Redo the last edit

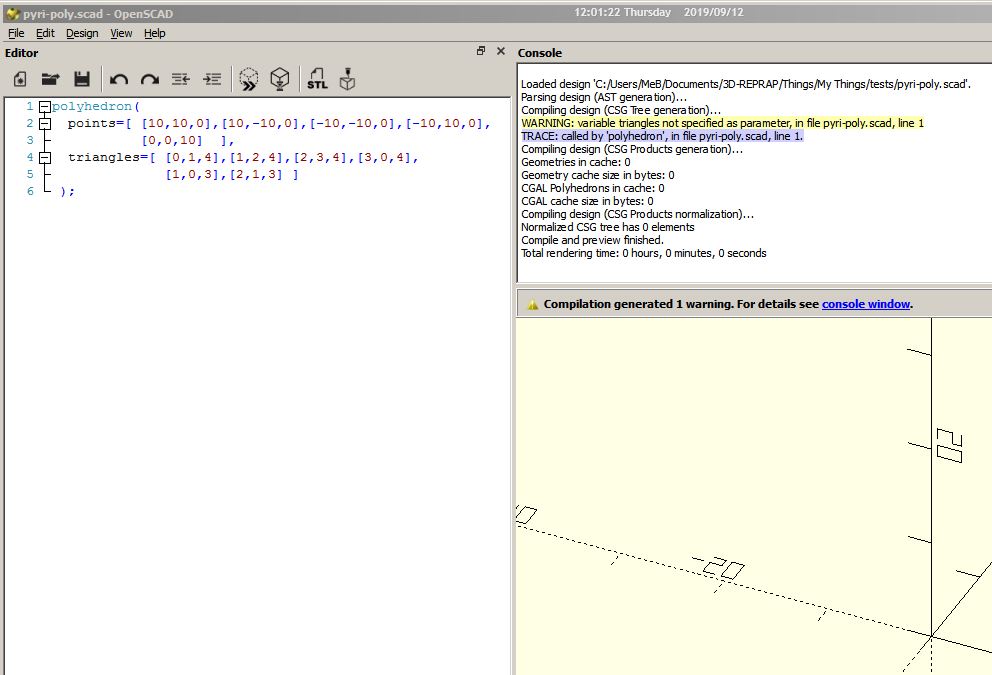(x=148, y=78)
